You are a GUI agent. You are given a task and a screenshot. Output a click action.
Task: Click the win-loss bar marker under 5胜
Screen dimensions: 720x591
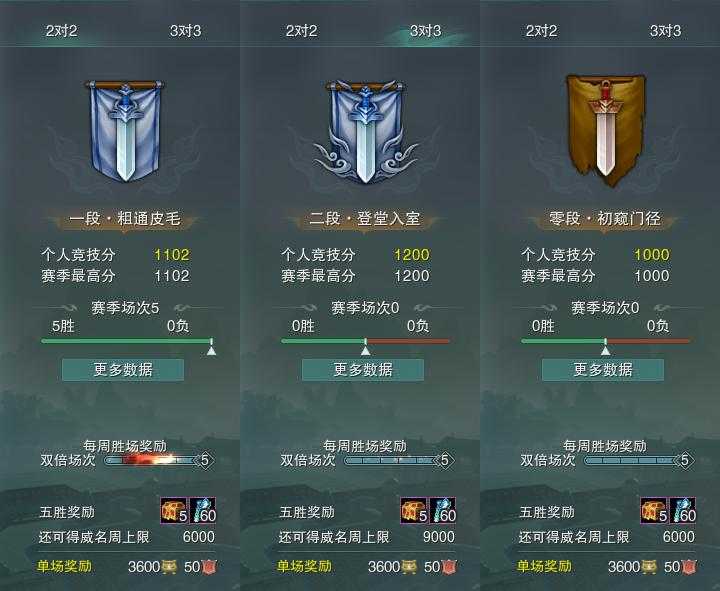(211, 351)
